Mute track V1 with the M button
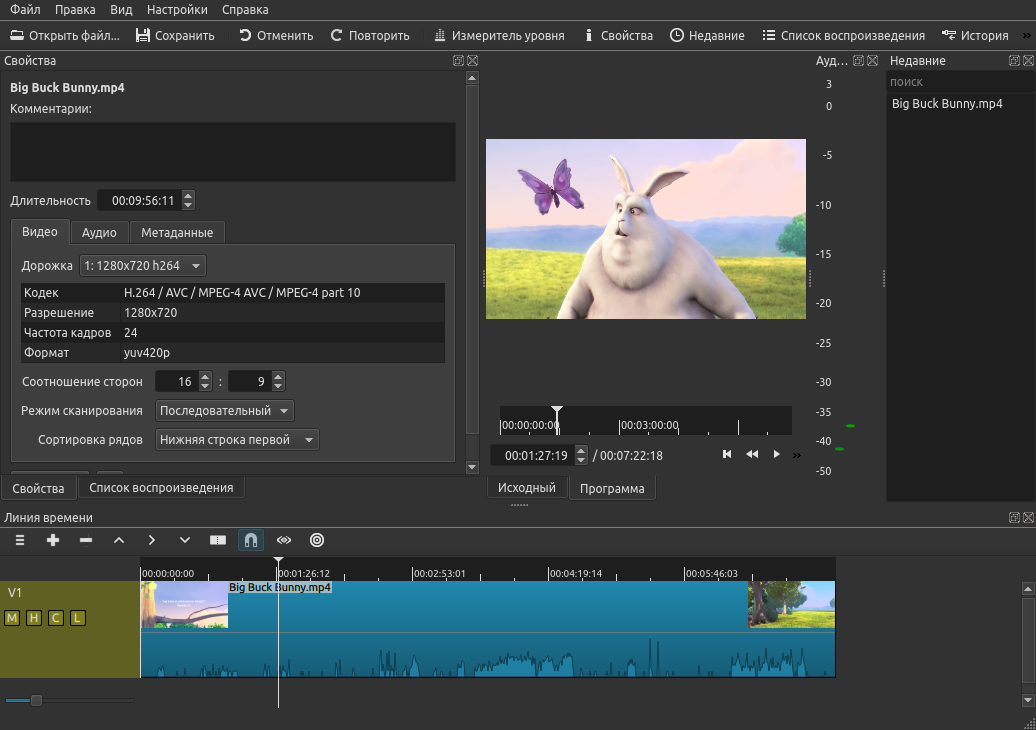The image size is (1036, 730). pyautogui.click(x=12, y=618)
